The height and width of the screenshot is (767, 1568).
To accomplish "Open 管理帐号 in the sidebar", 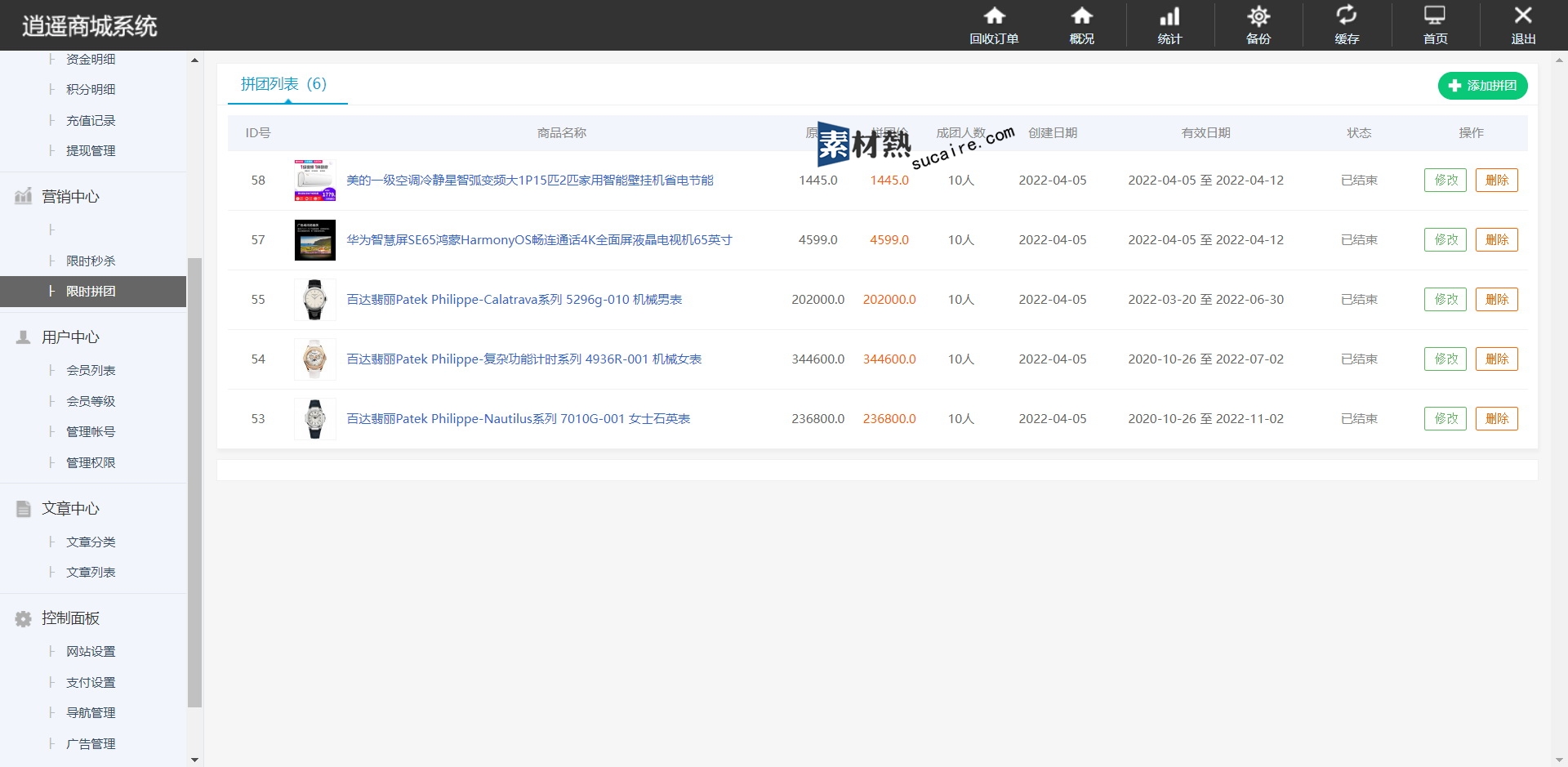I will [91, 432].
